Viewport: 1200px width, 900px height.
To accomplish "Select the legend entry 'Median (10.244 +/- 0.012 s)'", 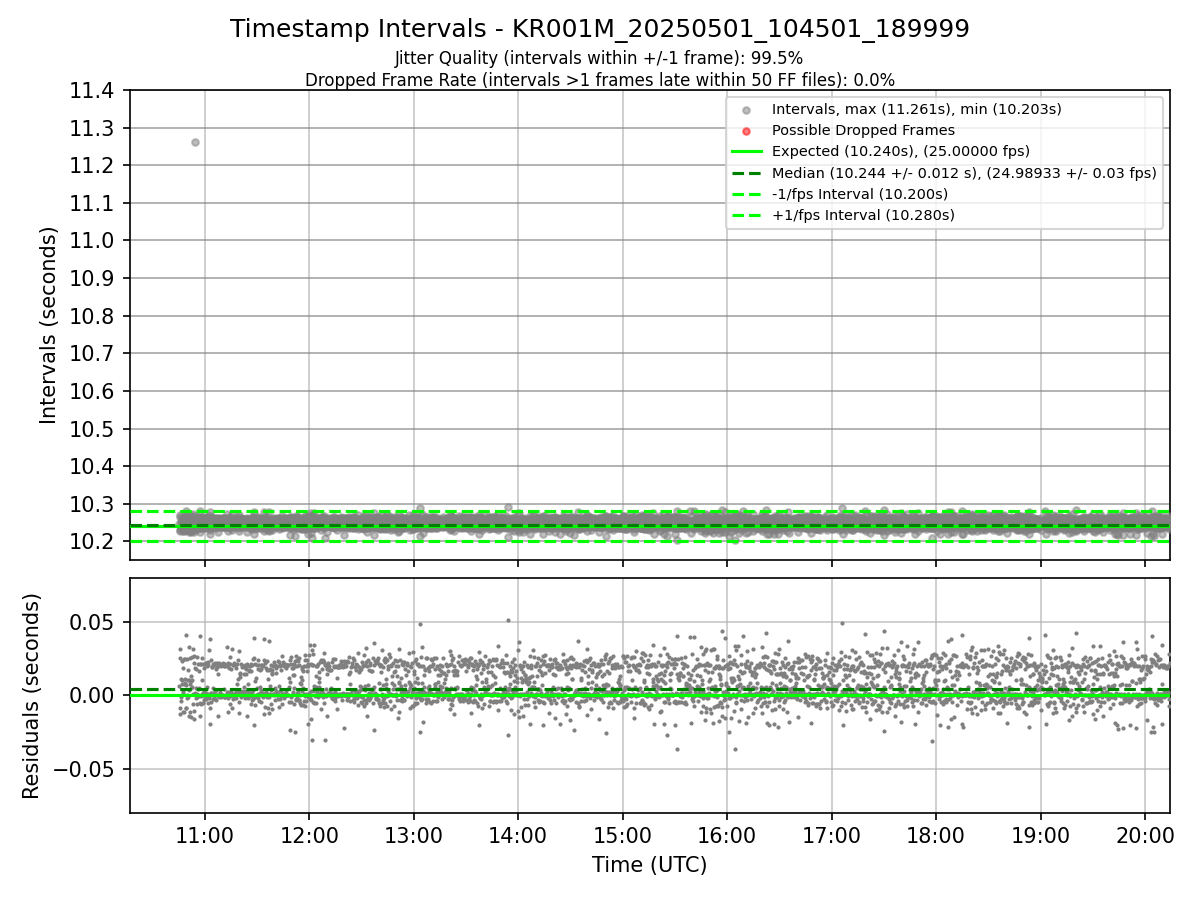I will pyautogui.click(x=964, y=173).
